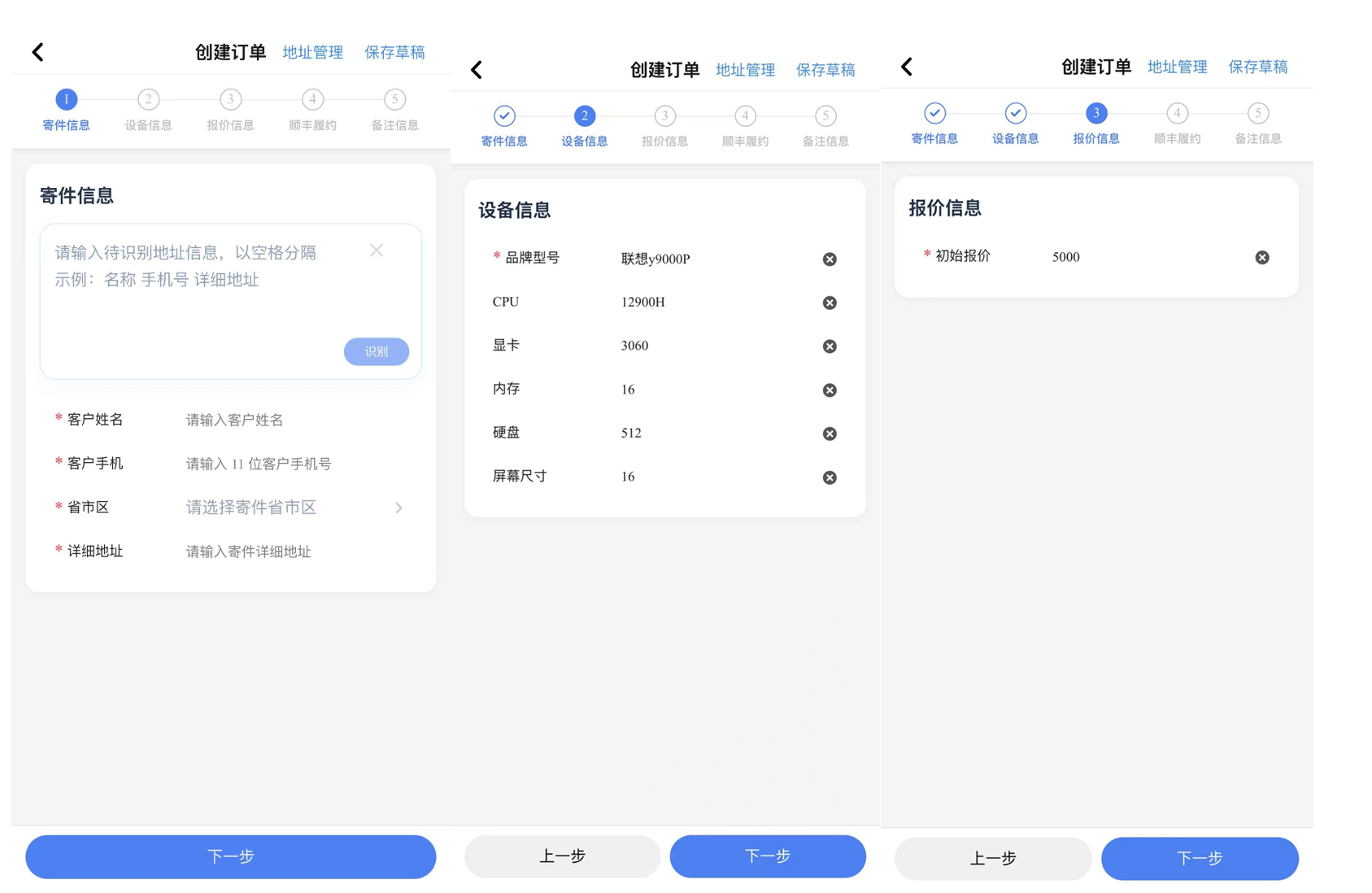Clear the 显卡 value 3060
1372x893 pixels.
(830, 346)
